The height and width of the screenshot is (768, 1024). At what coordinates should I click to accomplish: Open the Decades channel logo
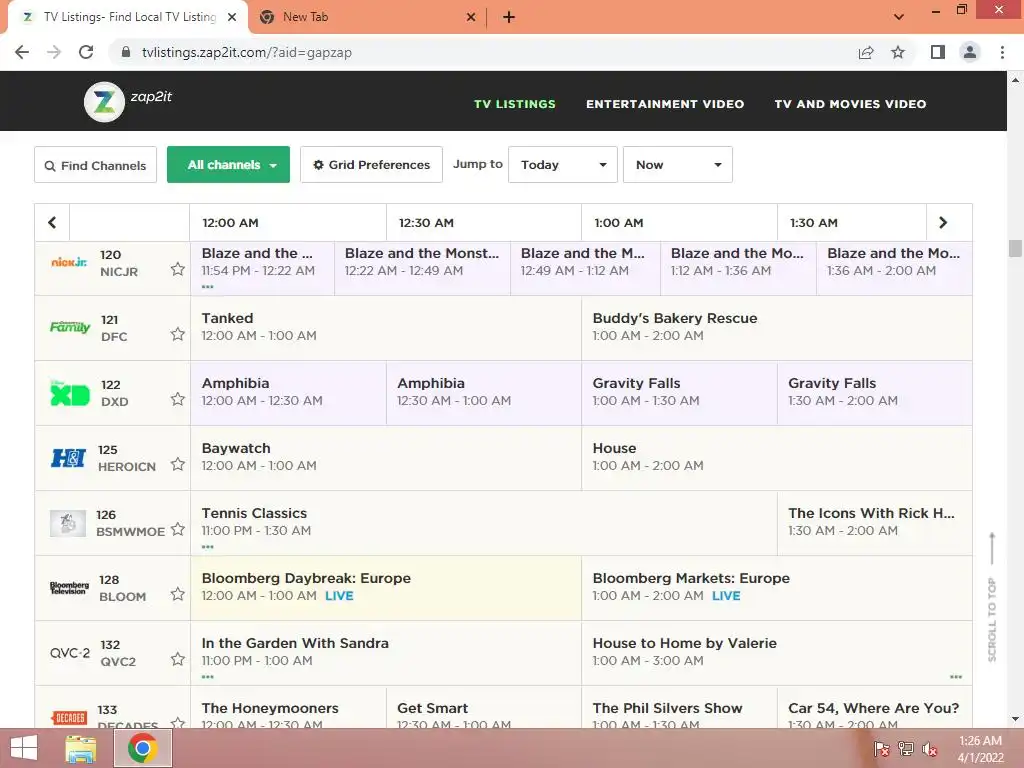pos(69,718)
